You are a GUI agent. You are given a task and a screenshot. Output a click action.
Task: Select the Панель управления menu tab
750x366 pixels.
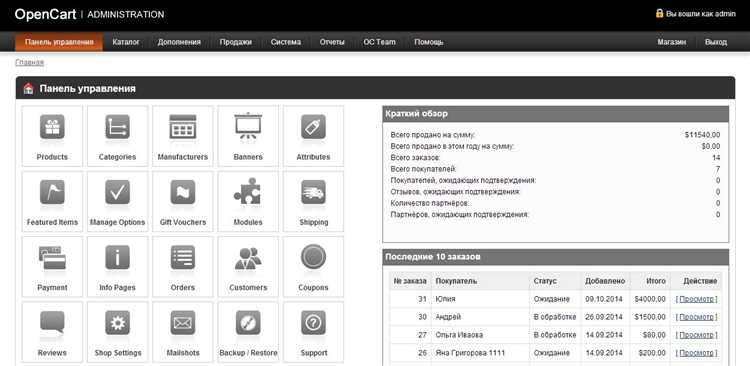point(59,42)
